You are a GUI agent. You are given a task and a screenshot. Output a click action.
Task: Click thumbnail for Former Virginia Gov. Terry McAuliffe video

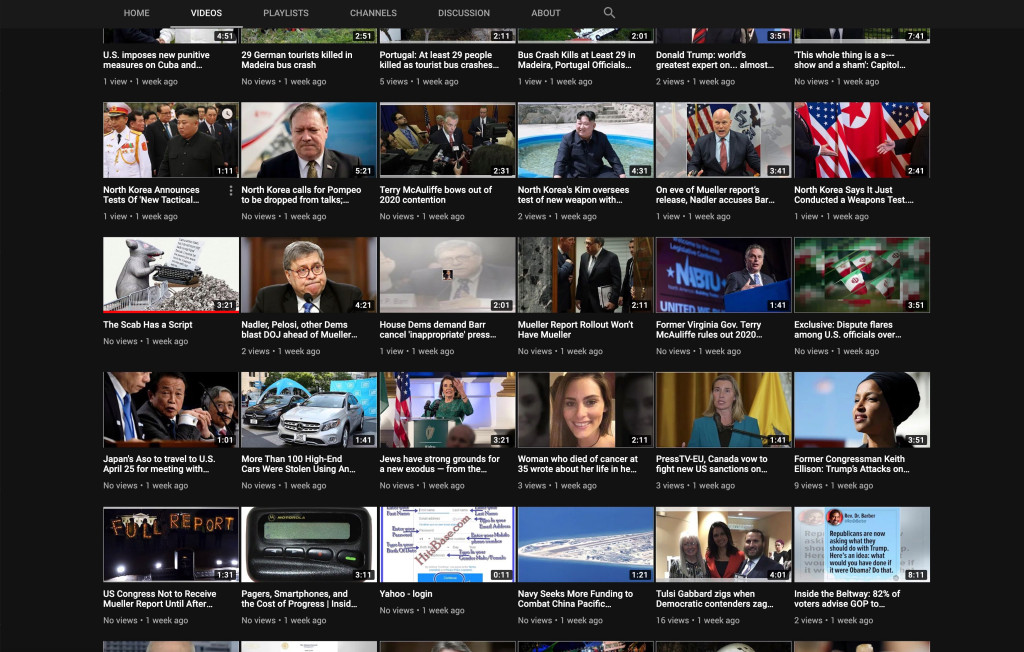724,275
